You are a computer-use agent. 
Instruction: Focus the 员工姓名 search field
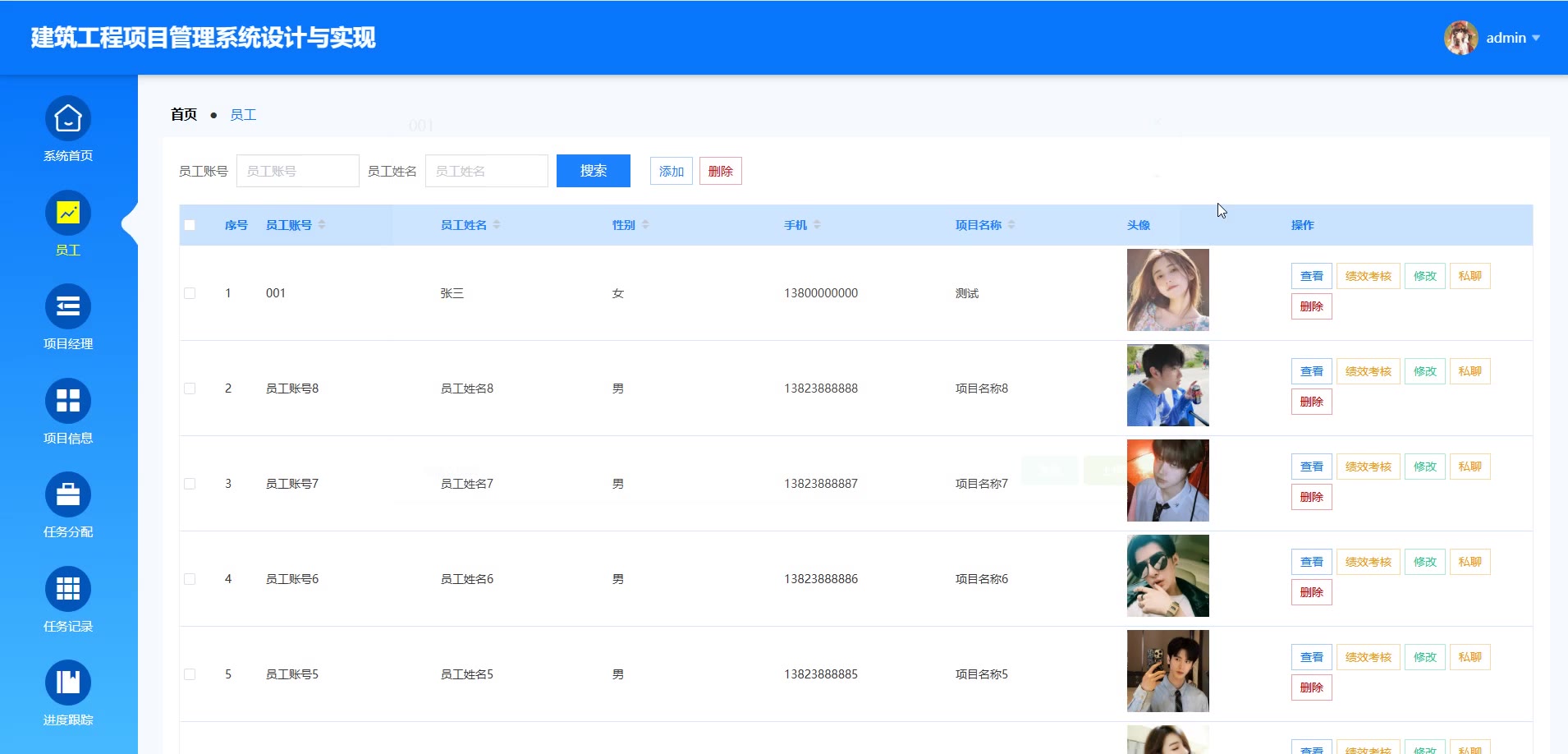point(486,171)
